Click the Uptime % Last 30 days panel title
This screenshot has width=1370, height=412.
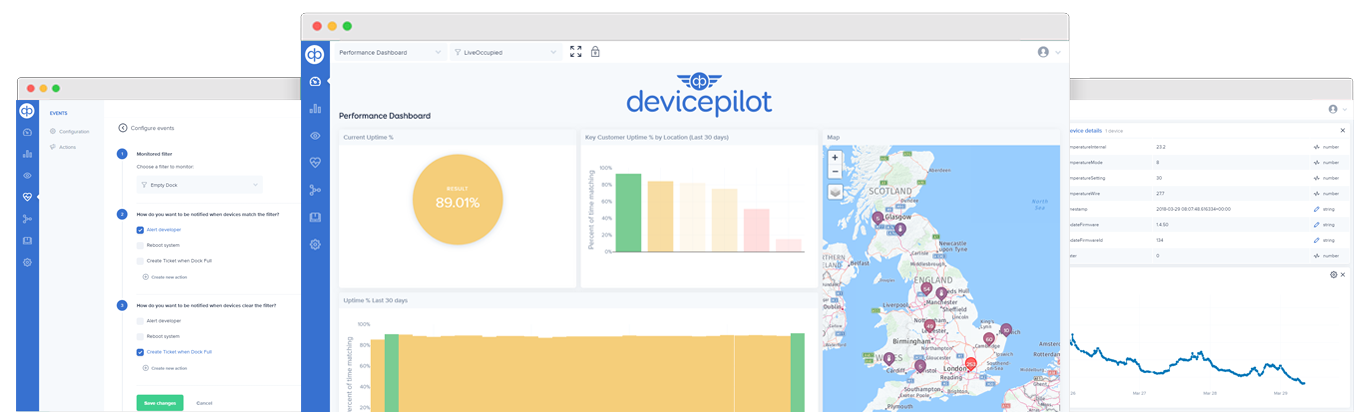click(x=375, y=300)
